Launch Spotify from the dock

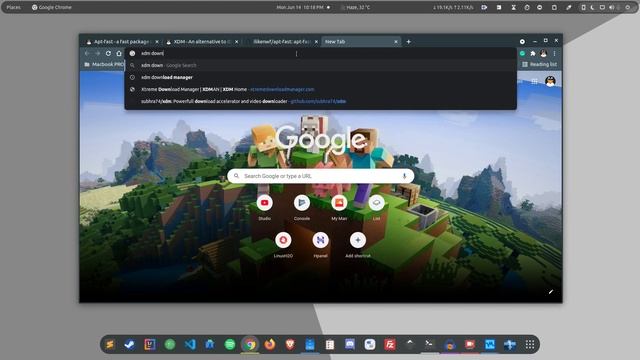(x=230, y=344)
